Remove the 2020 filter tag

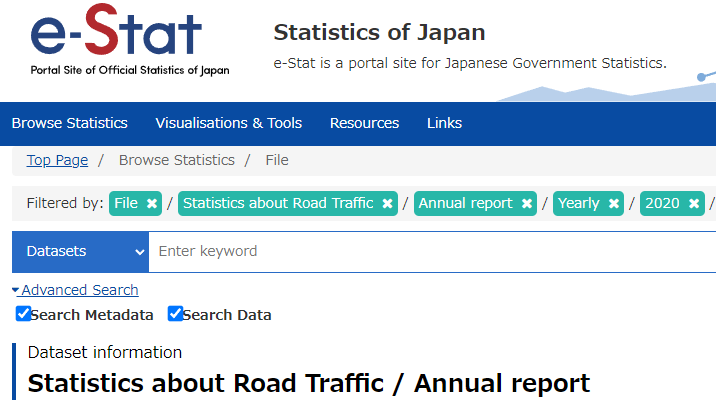tap(693, 203)
